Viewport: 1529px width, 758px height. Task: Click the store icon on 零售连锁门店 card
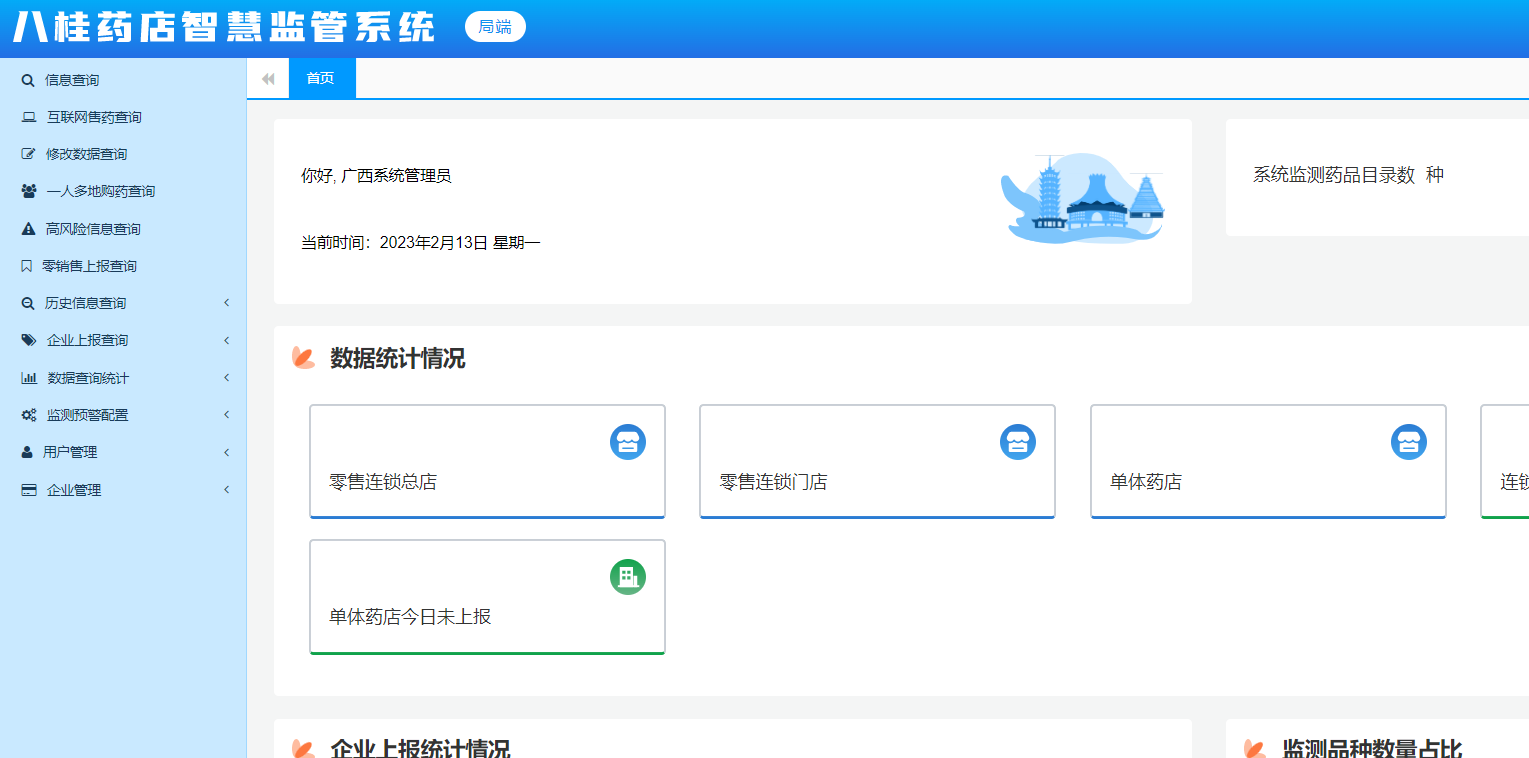coord(1018,442)
